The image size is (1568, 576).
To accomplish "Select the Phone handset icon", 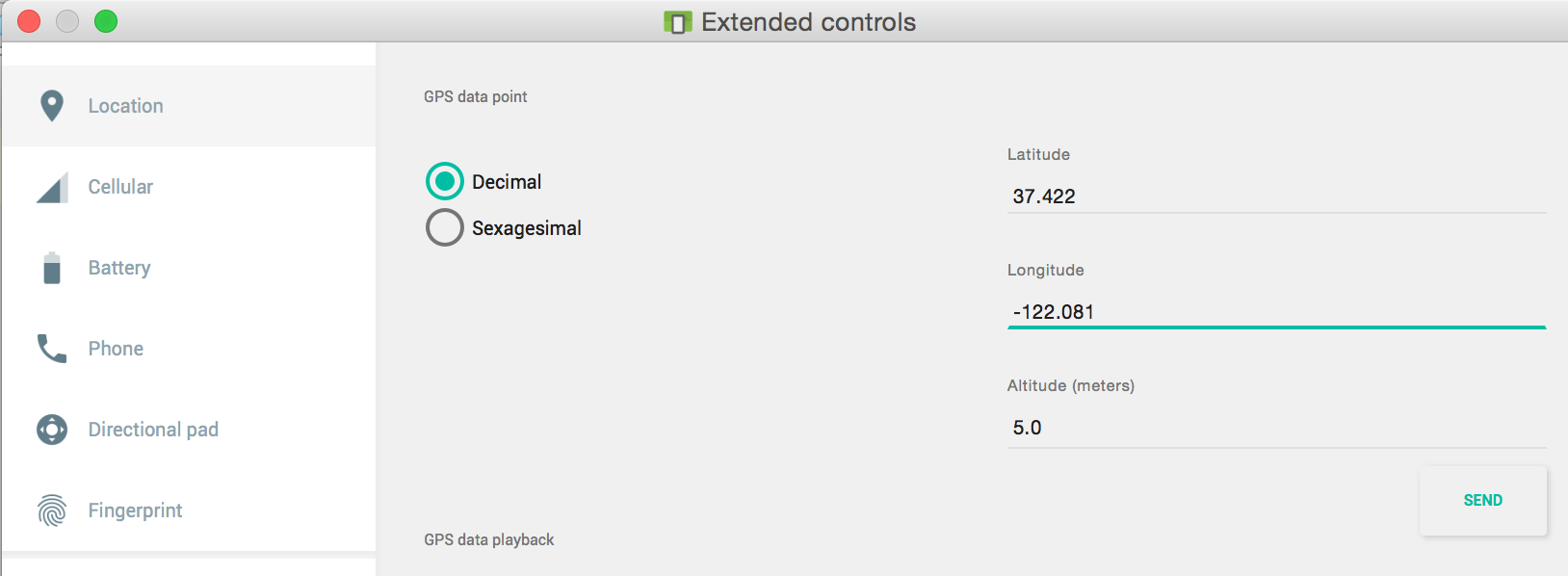I will pyautogui.click(x=51, y=348).
